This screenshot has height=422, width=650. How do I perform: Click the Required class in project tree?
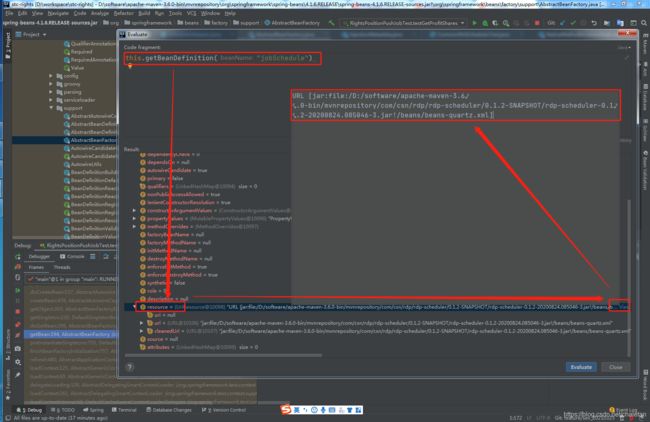point(81,52)
